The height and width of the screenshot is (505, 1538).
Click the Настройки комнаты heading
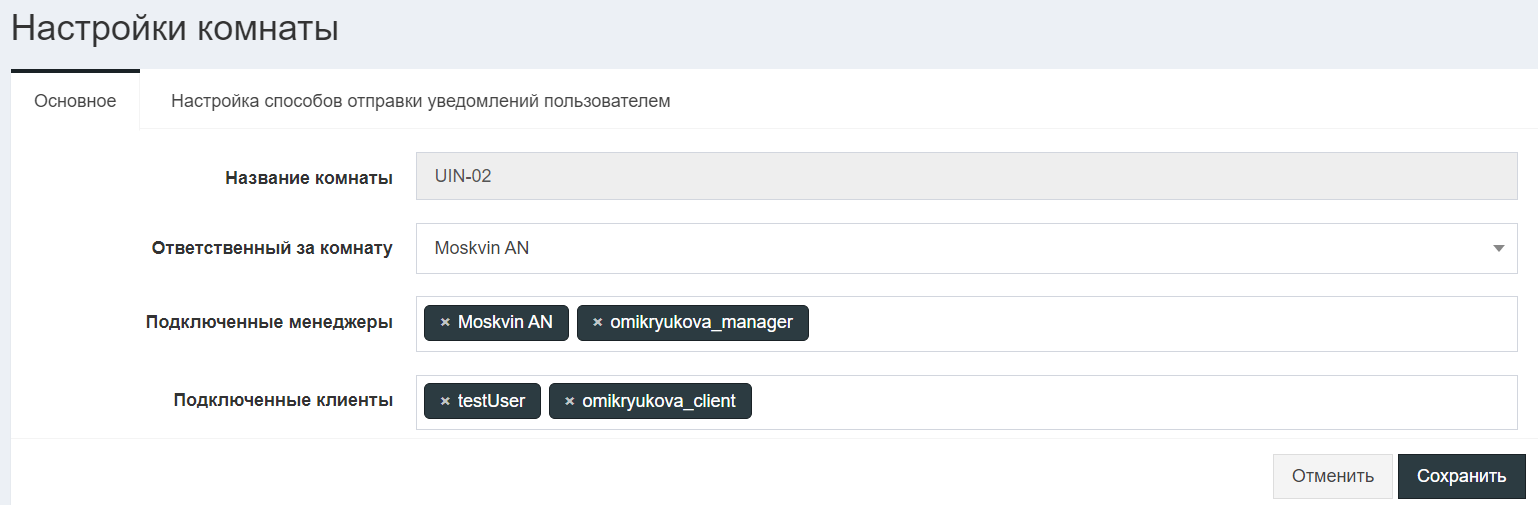(175, 28)
